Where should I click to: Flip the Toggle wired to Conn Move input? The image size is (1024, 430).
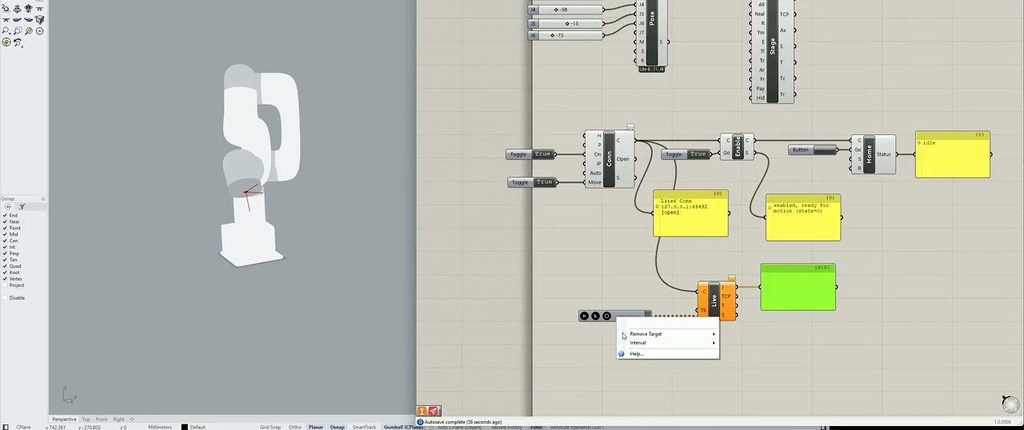533,182
